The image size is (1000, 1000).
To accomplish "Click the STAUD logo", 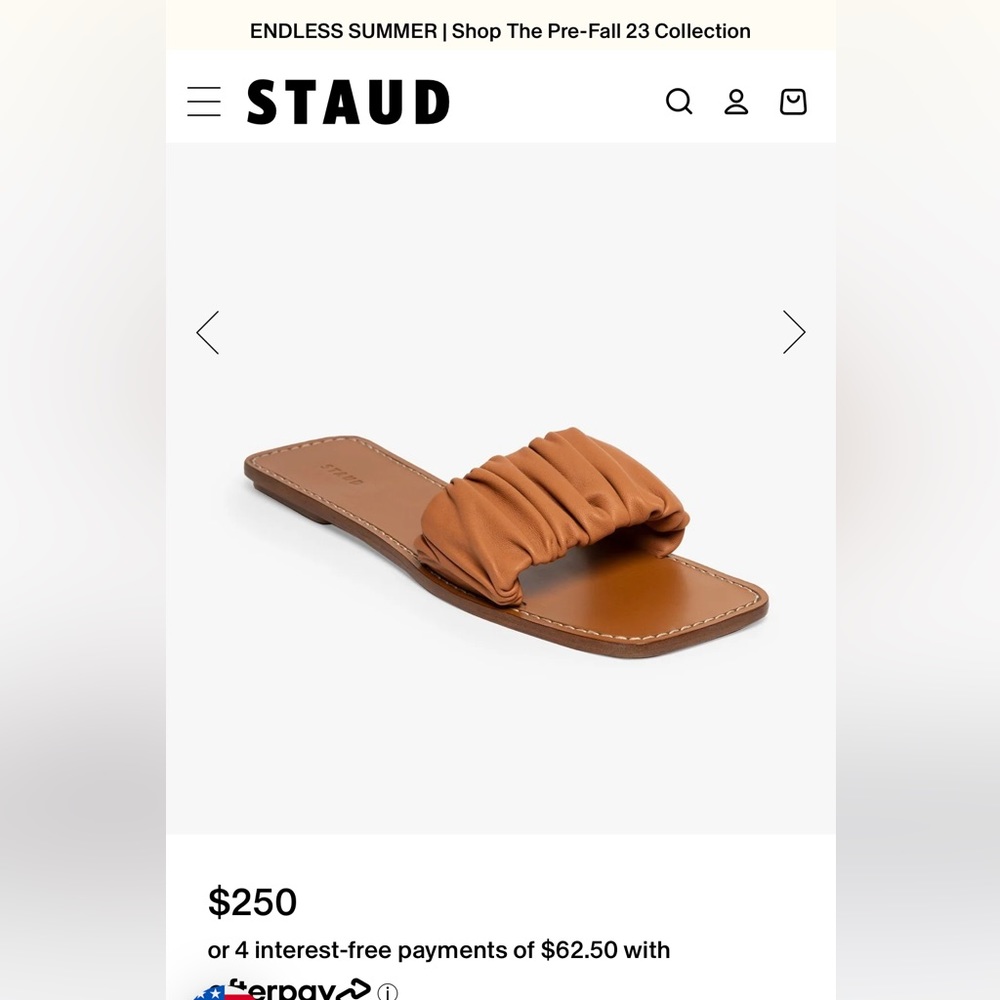I will tap(348, 101).
